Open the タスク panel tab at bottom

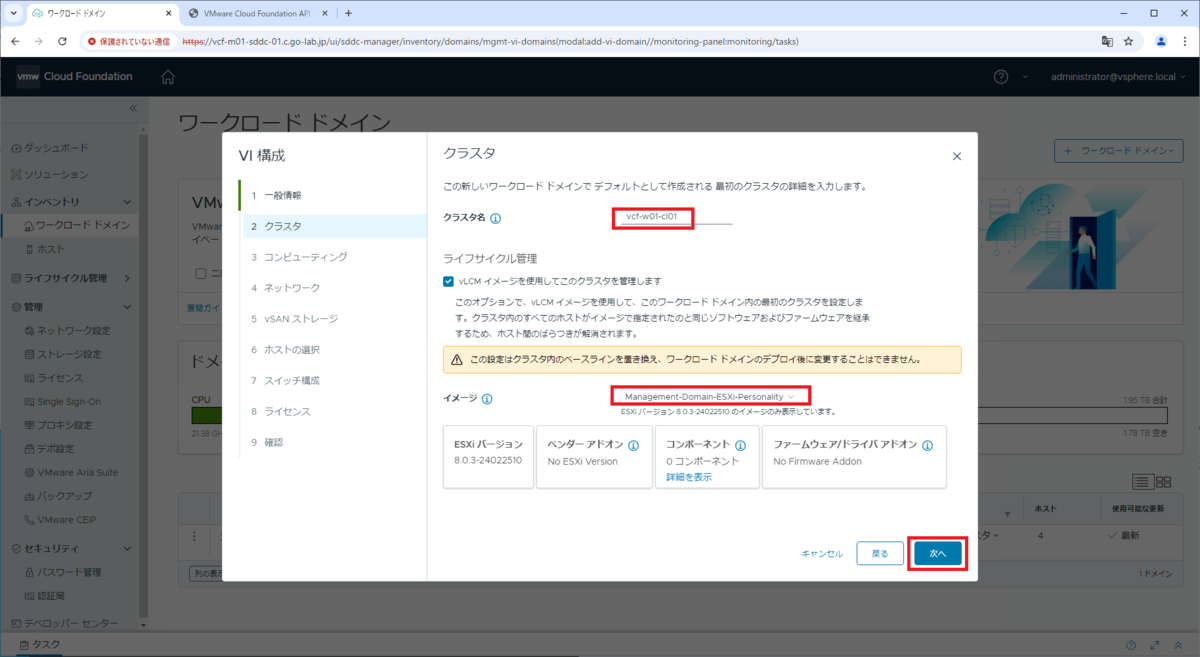coord(38,645)
